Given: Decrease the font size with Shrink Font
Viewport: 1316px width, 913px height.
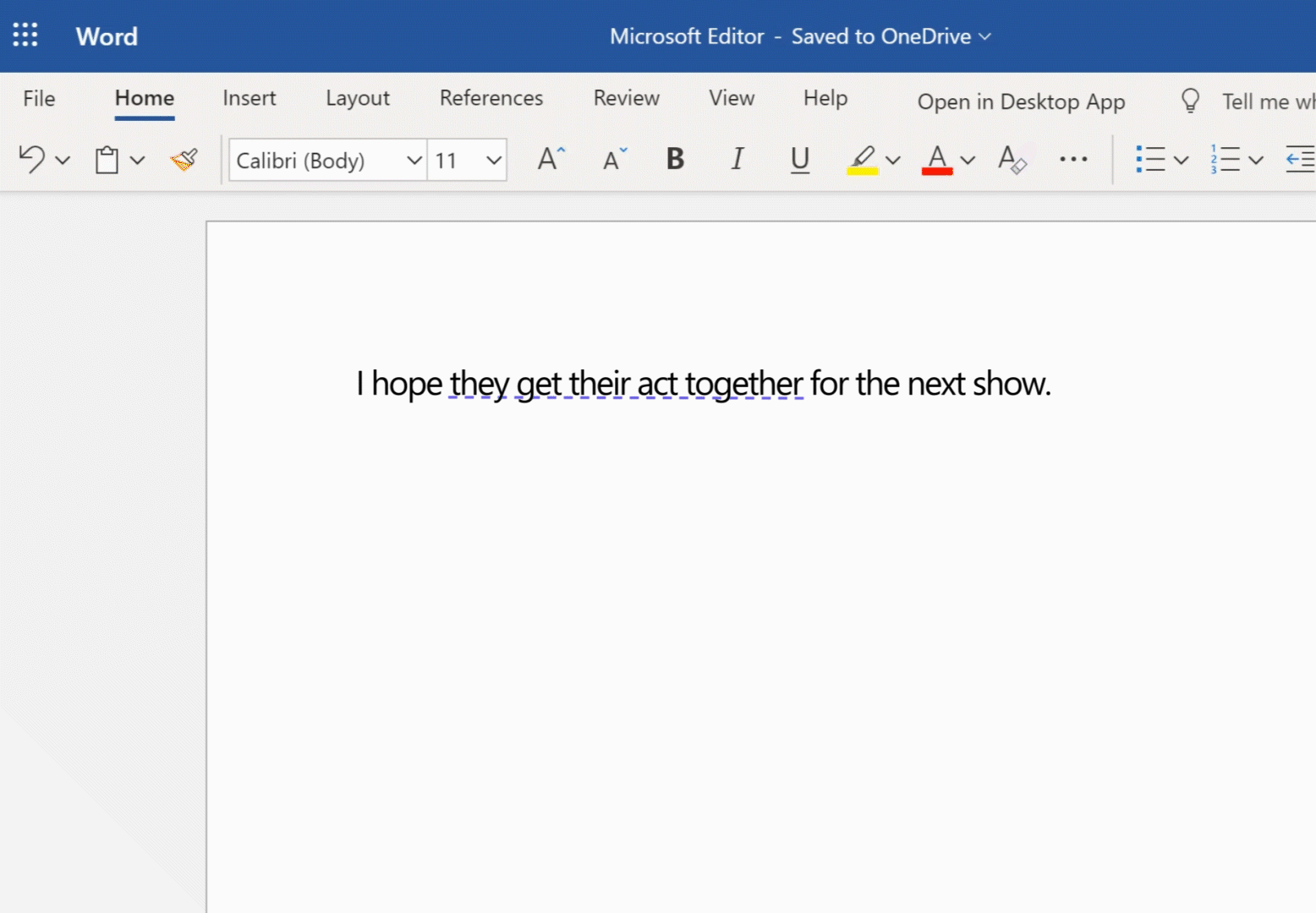Looking at the screenshot, I should coord(613,159).
